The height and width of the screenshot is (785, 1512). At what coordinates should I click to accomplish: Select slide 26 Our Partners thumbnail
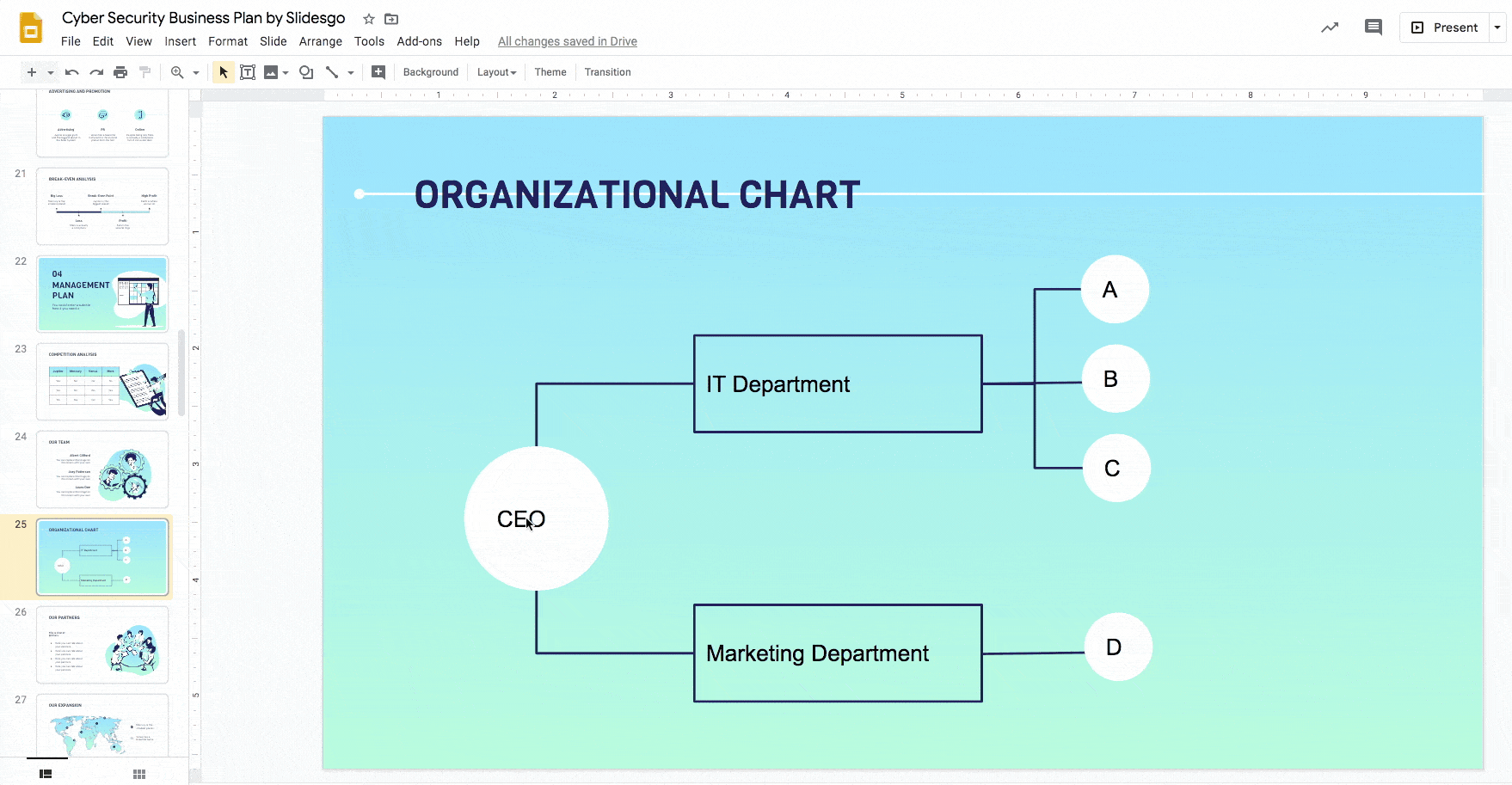[x=102, y=645]
